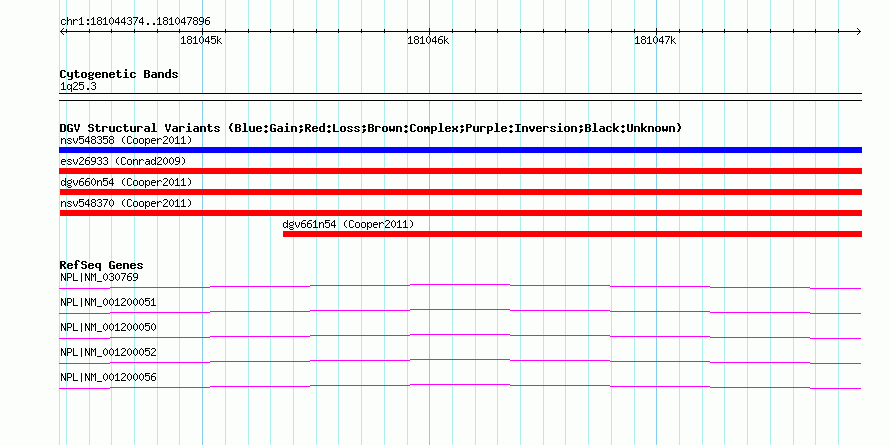Open the NPL|NM_030769 transcript label

99,278
